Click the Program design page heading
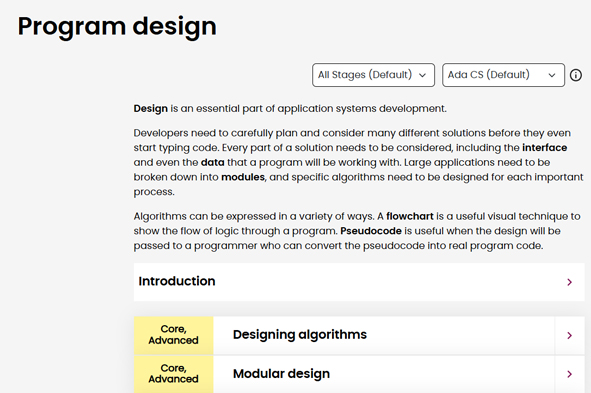The height and width of the screenshot is (393, 591). (117, 27)
